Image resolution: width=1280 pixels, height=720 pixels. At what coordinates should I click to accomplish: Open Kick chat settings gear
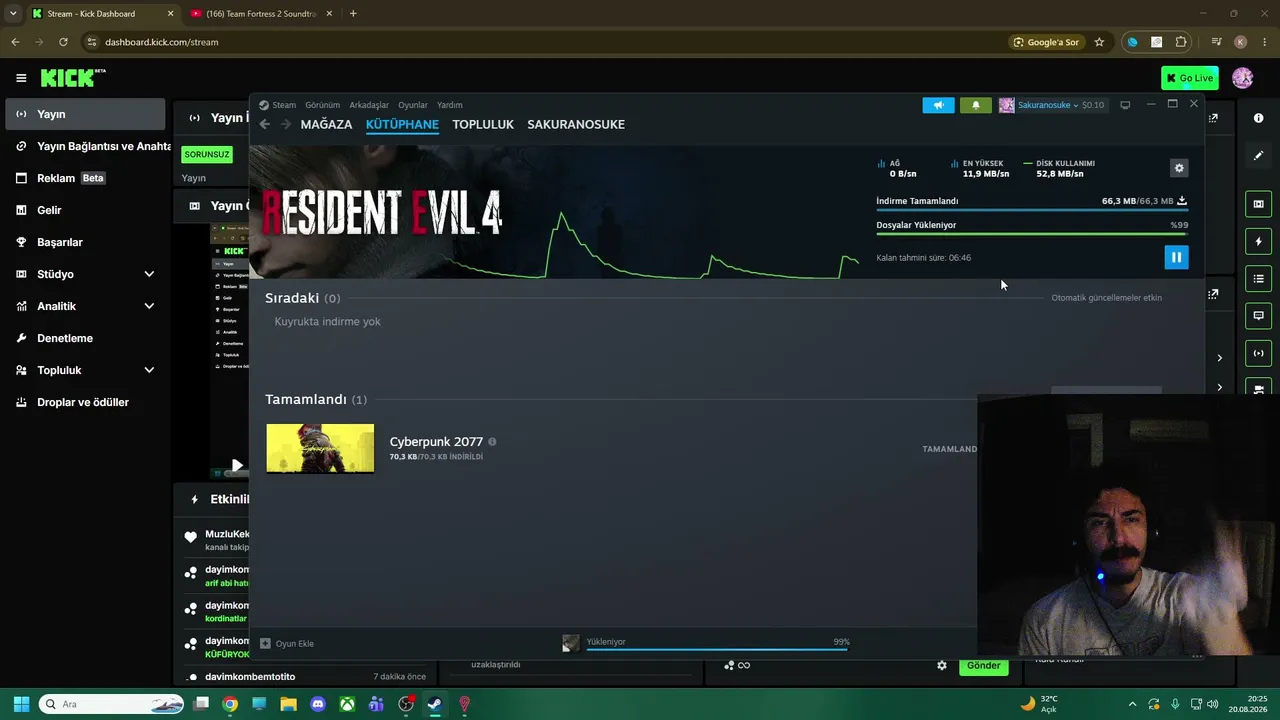pyautogui.click(x=941, y=665)
